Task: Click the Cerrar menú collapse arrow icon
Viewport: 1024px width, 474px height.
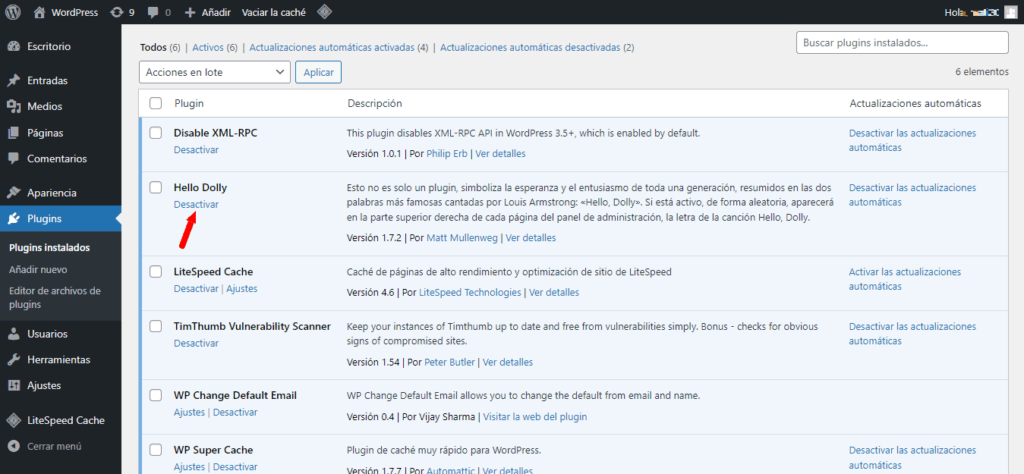Action: click(x=14, y=447)
